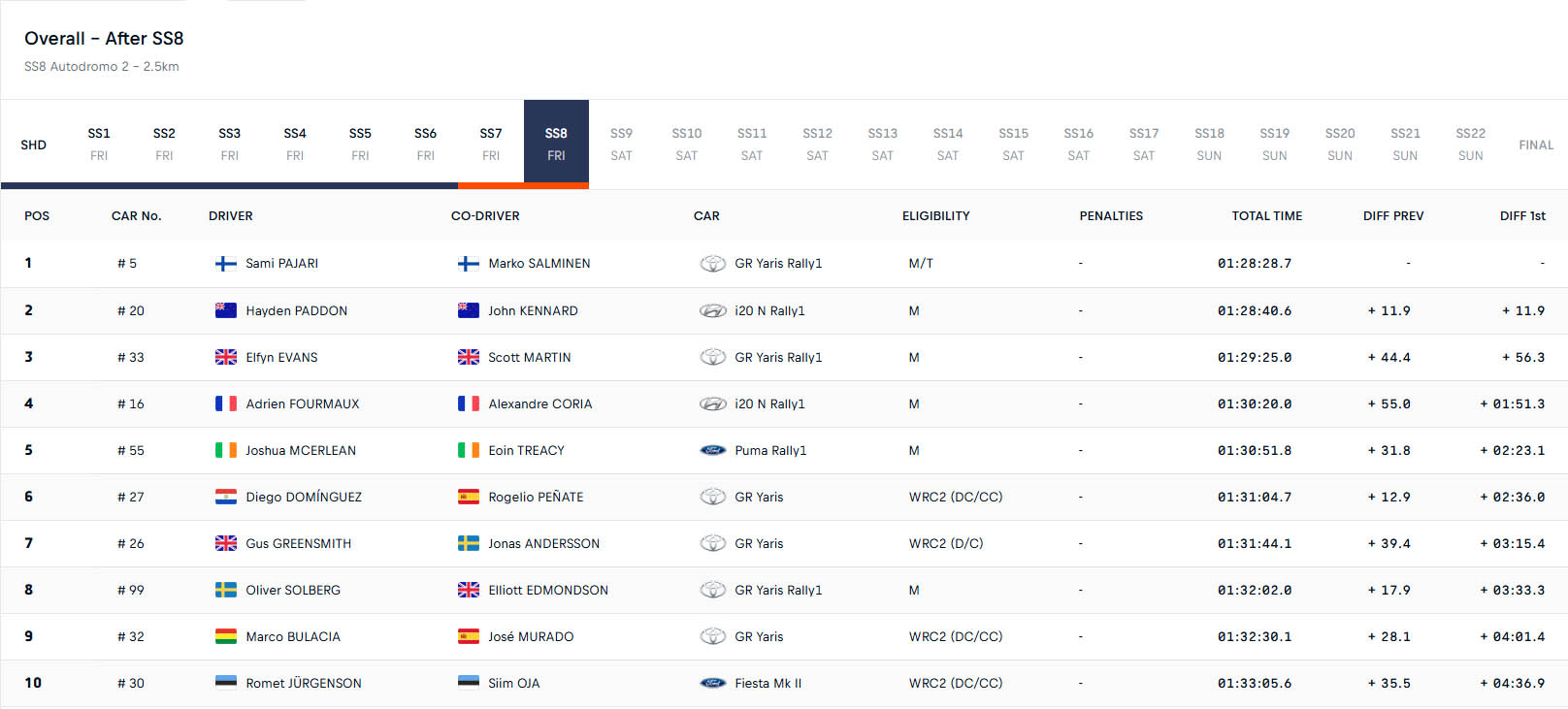Viewport: 1568px width, 709px height.
Task: Click the Overall – After SS8 heading
Action: pyautogui.click(x=104, y=39)
